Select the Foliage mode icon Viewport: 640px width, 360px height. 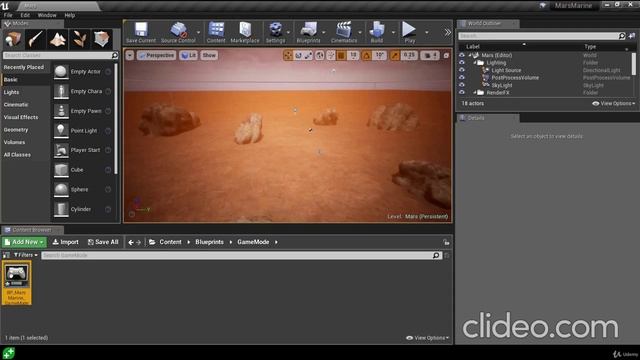tap(80, 39)
